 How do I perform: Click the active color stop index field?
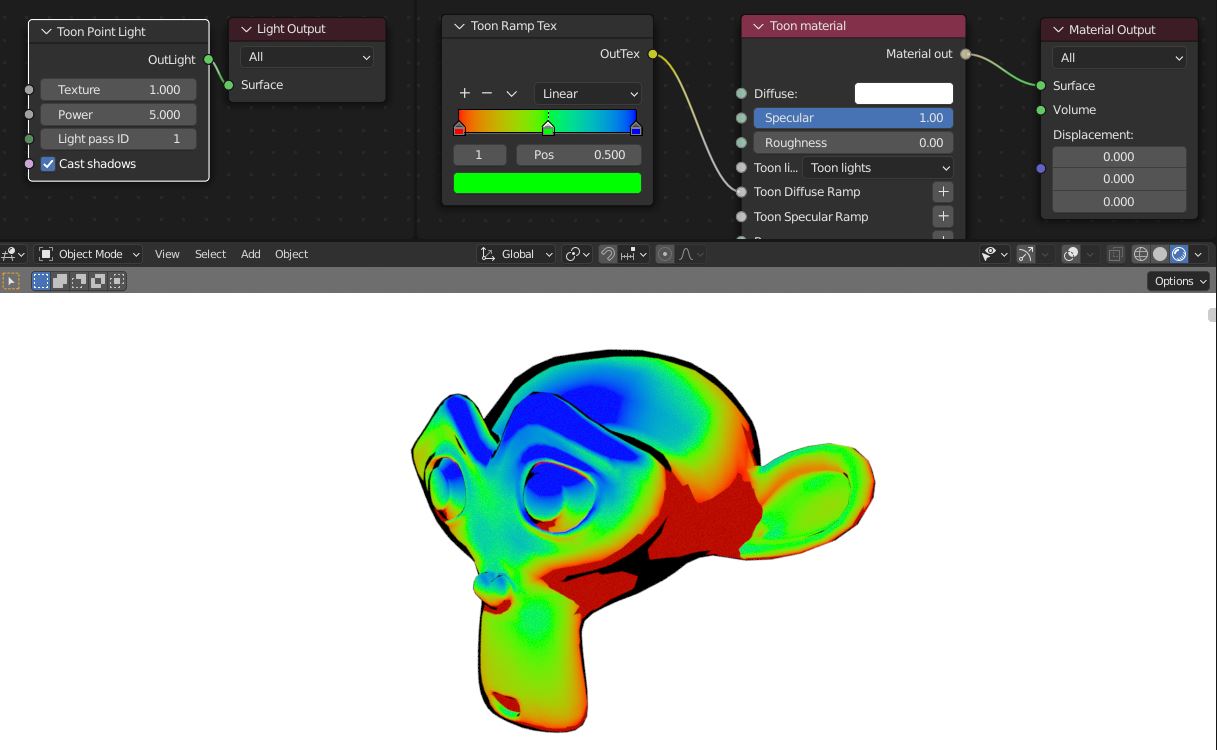coord(479,155)
